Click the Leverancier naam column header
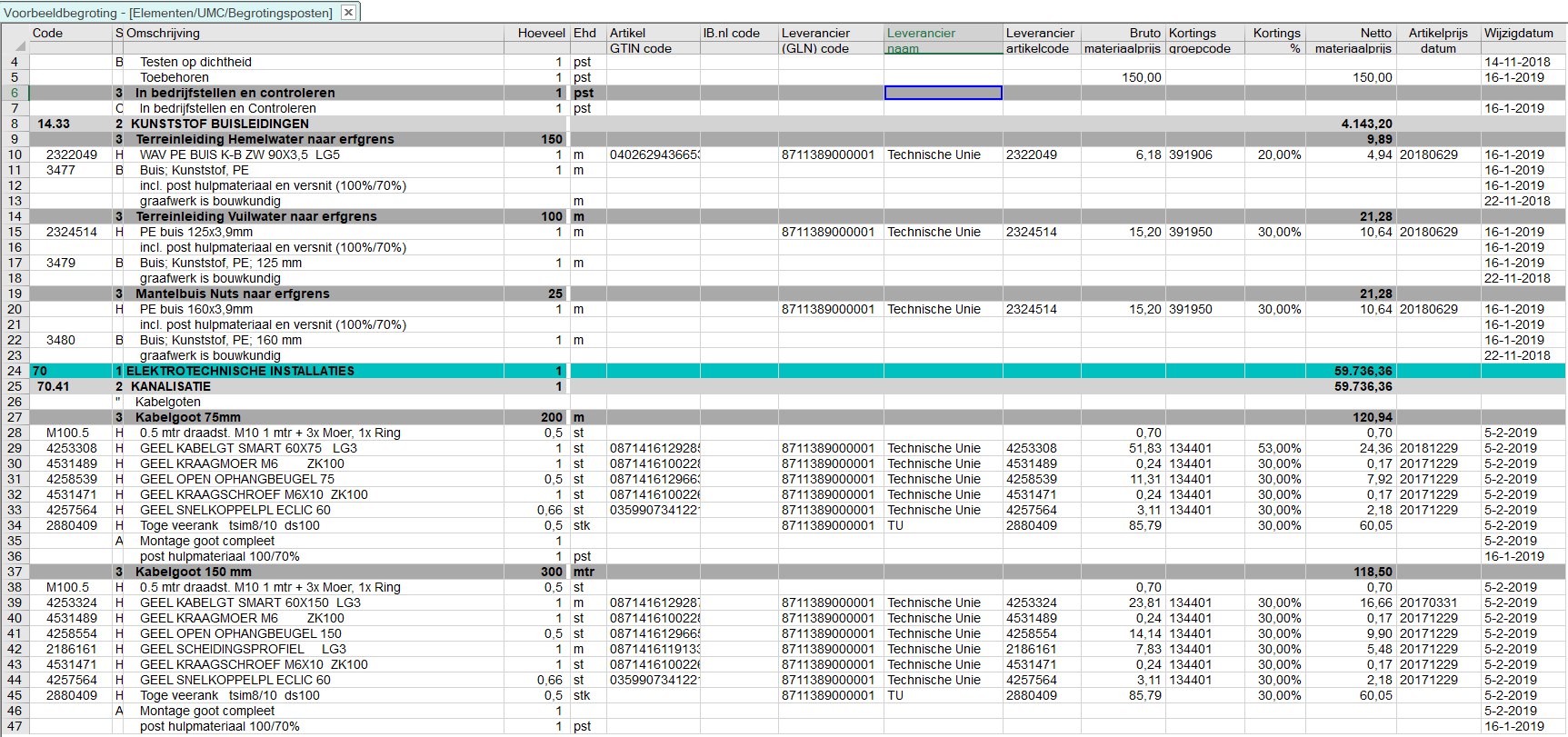Image resolution: width=1568 pixels, height=737 pixels. pos(944,40)
